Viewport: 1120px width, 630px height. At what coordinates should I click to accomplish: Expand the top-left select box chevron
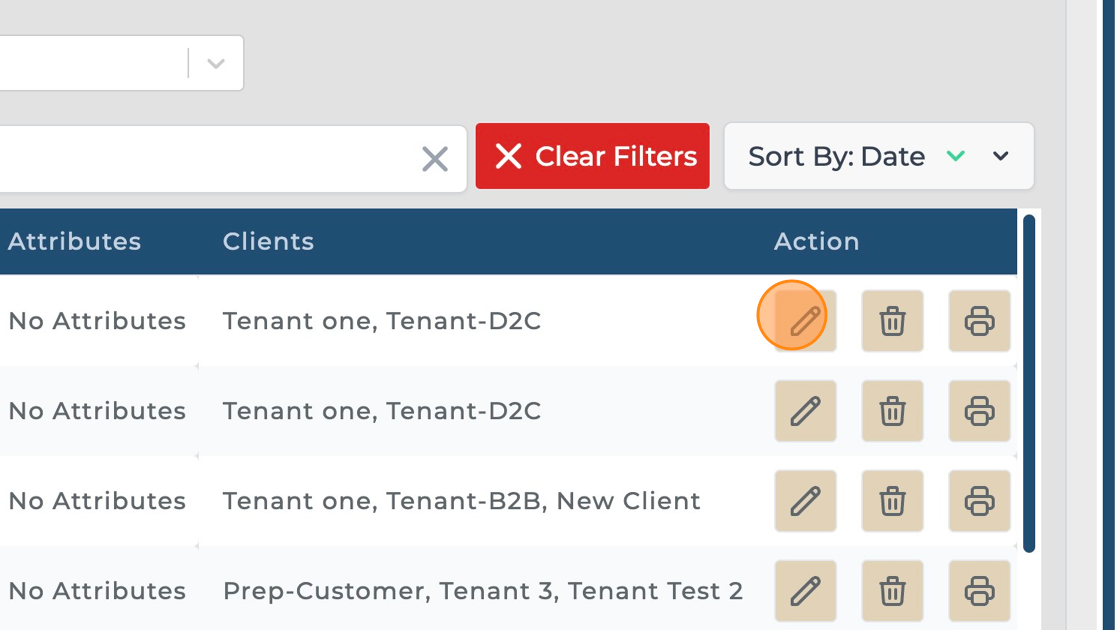pos(215,64)
